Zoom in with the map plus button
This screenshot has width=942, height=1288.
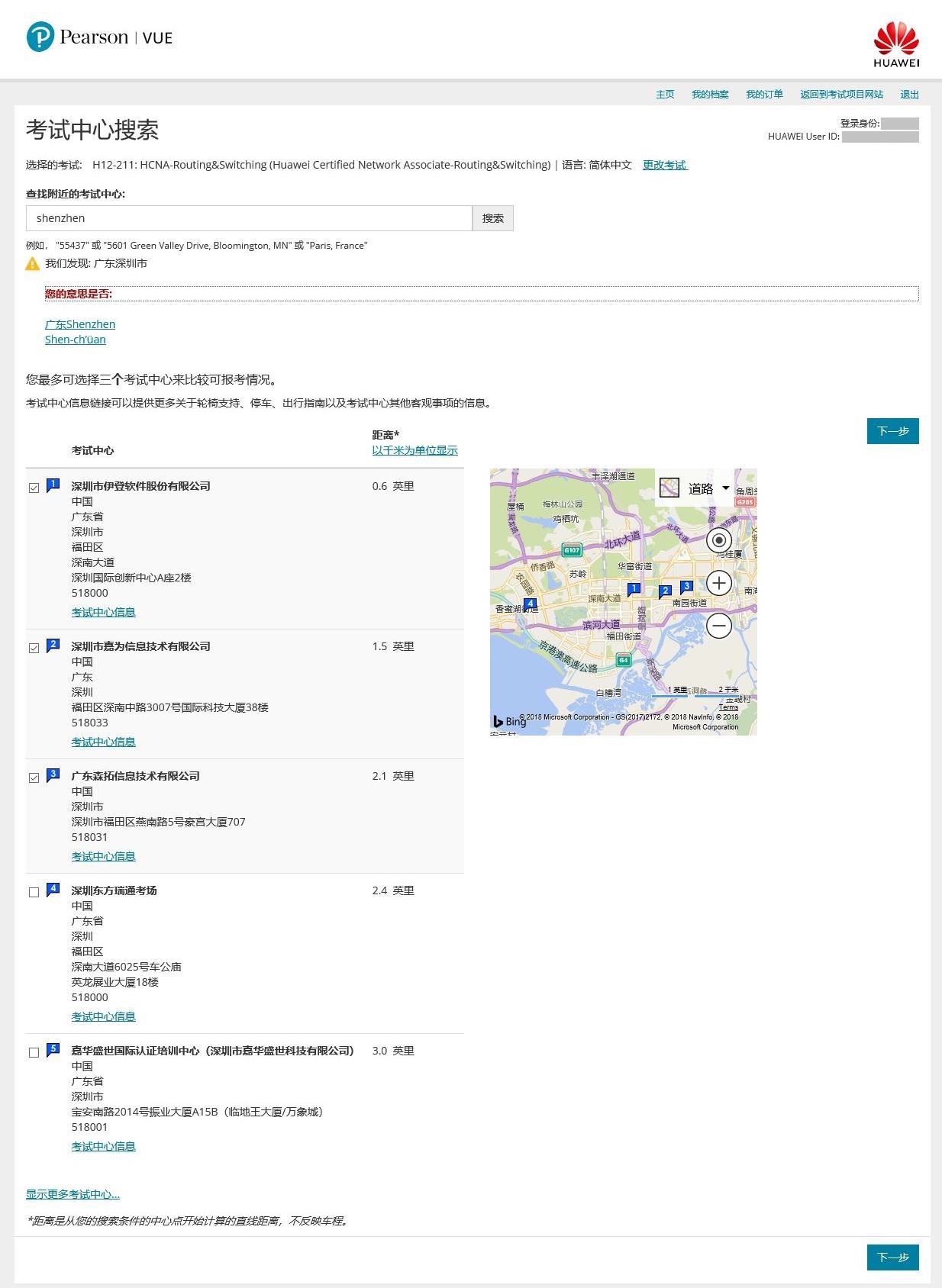click(x=718, y=583)
